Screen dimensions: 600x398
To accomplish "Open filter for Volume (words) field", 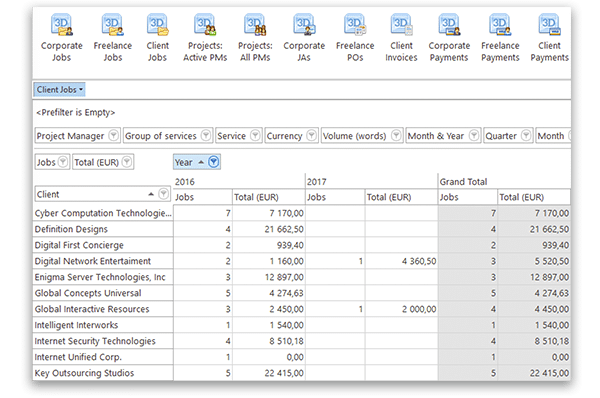I will (396, 135).
